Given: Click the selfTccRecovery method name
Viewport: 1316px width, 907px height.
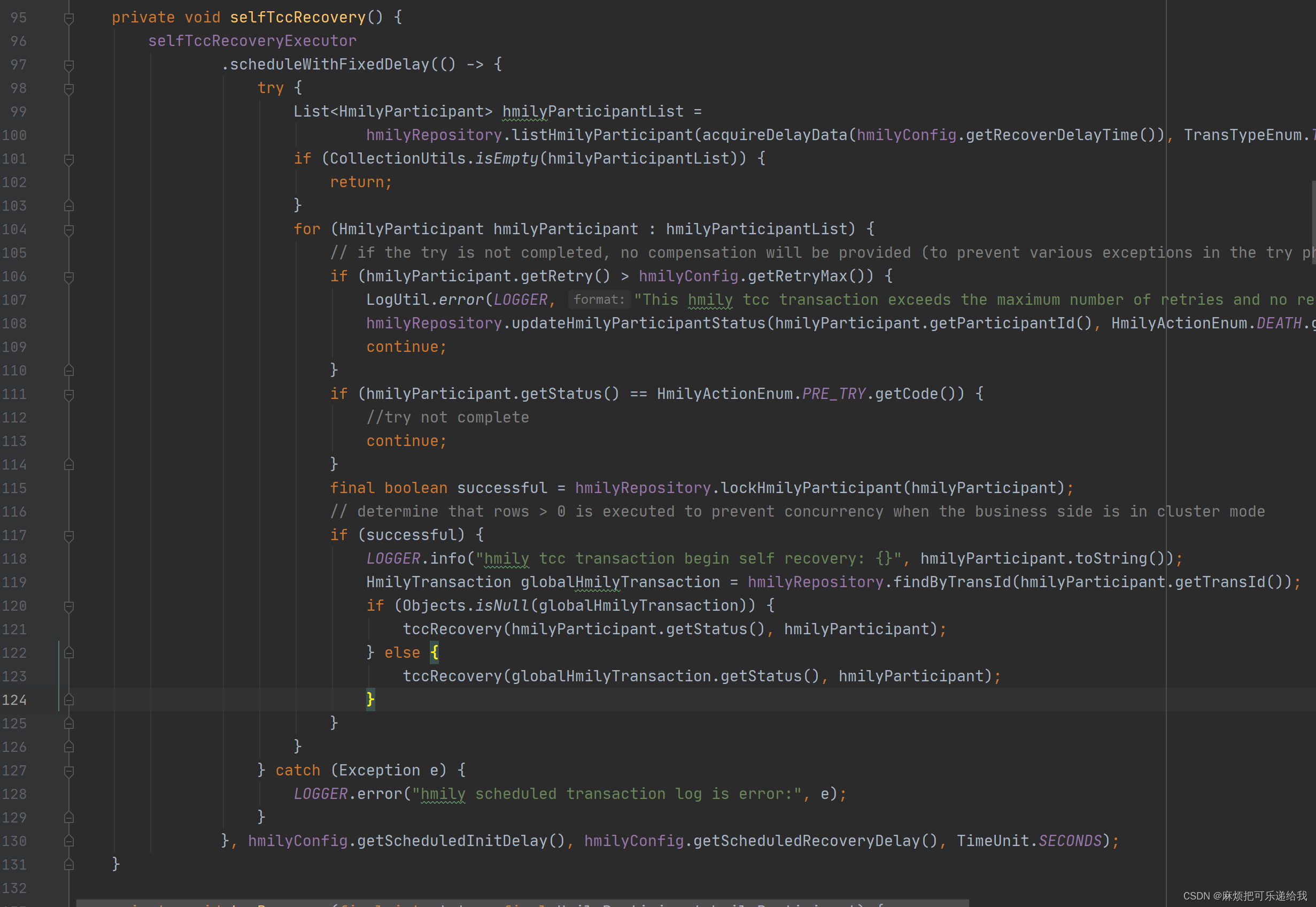Looking at the screenshot, I should (x=298, y=18).
